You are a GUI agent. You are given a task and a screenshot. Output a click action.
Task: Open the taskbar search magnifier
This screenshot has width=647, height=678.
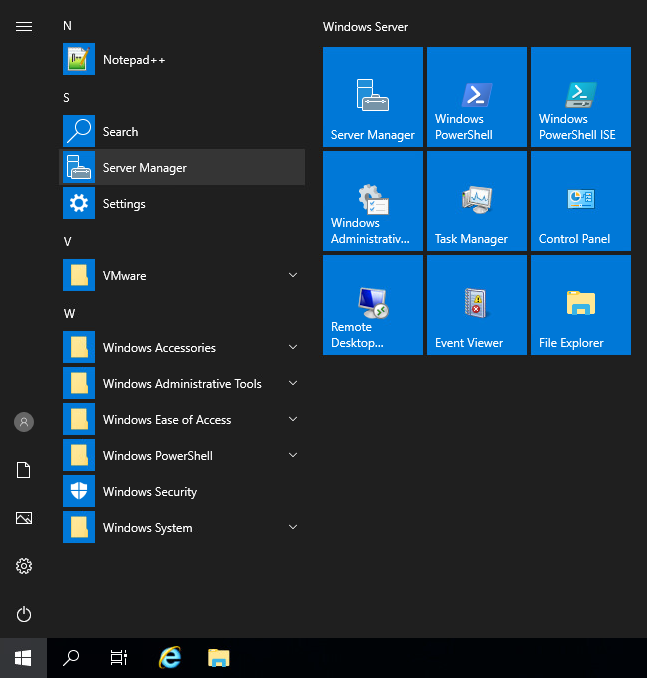click(71, 658)
